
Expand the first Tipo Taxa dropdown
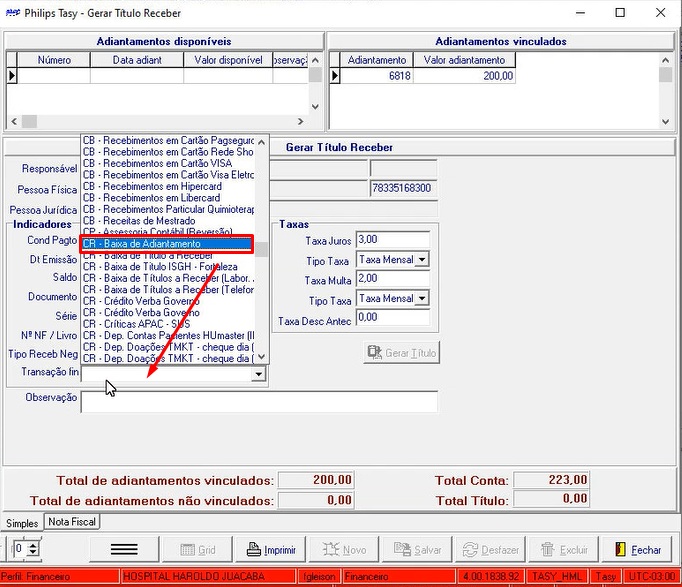pyautogui.click(x=422, y=260)
